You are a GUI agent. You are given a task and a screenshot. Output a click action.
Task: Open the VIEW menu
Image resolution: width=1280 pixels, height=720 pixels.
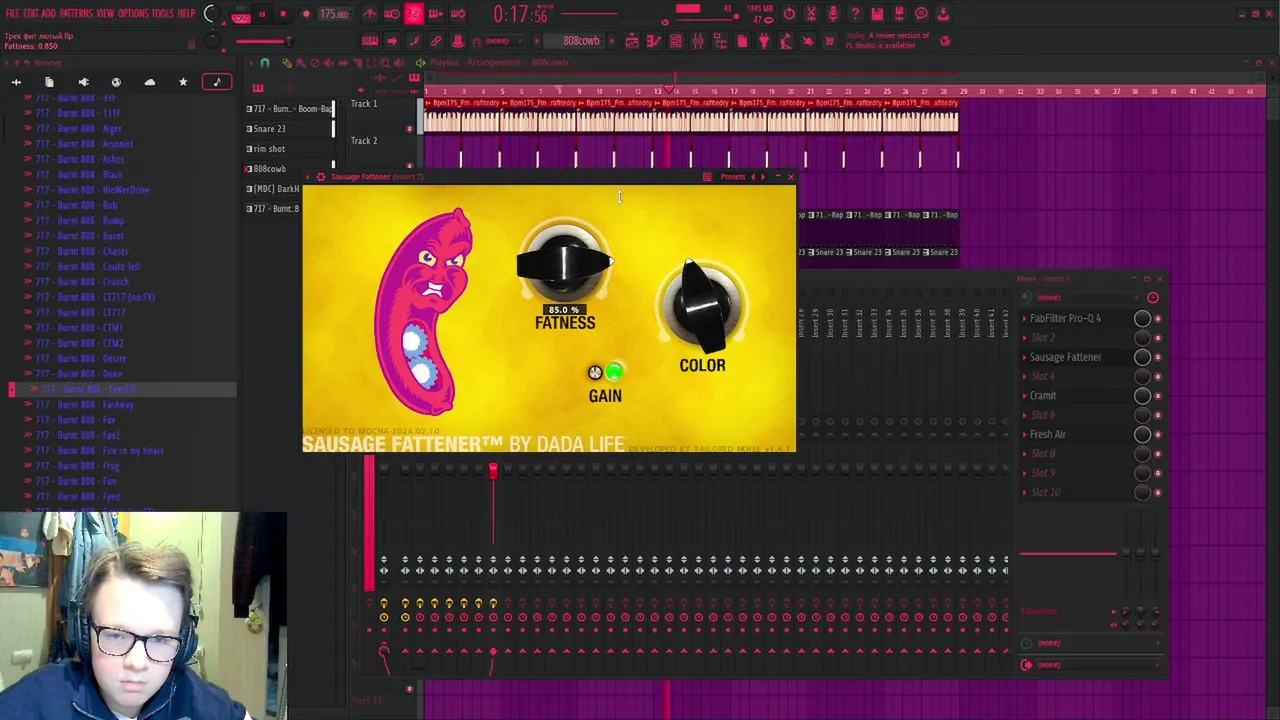coord(105,13)
